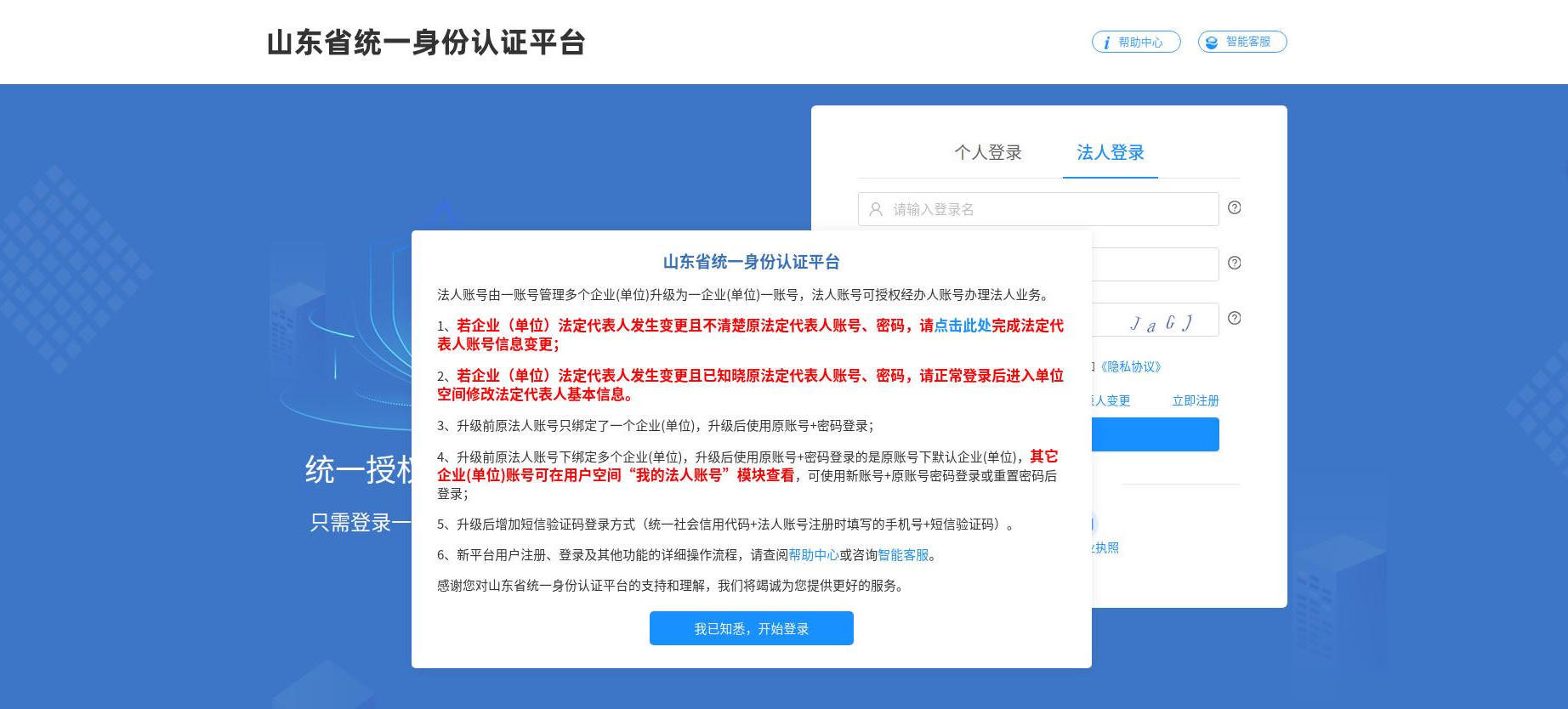Image resolution: width=1568 pixels, height=709 pixels.
Task: Open the 智能客服 button in the page header
Action: point(1242,42)
